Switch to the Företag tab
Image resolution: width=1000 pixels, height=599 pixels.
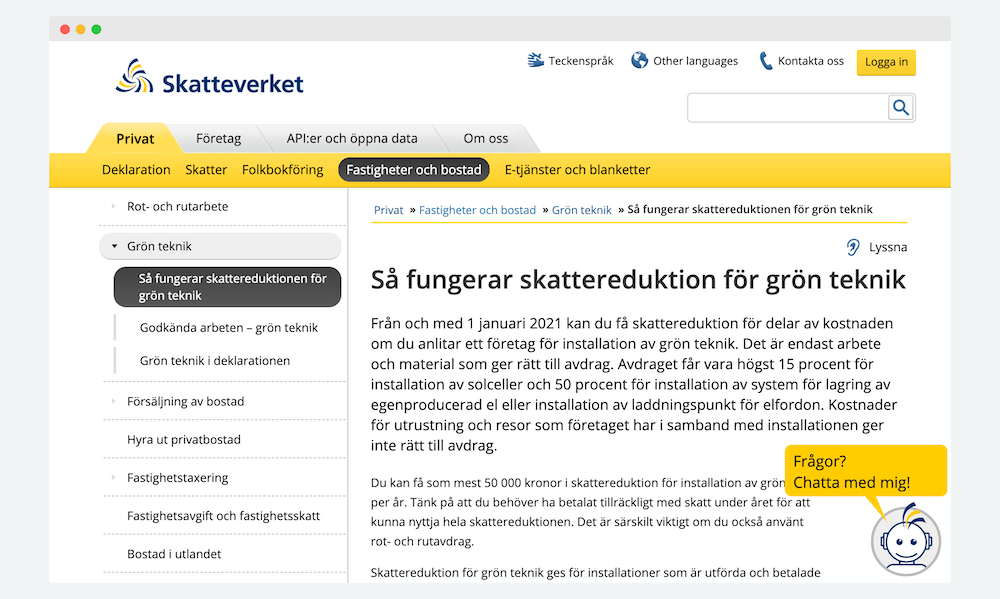(x=219, y=138)
